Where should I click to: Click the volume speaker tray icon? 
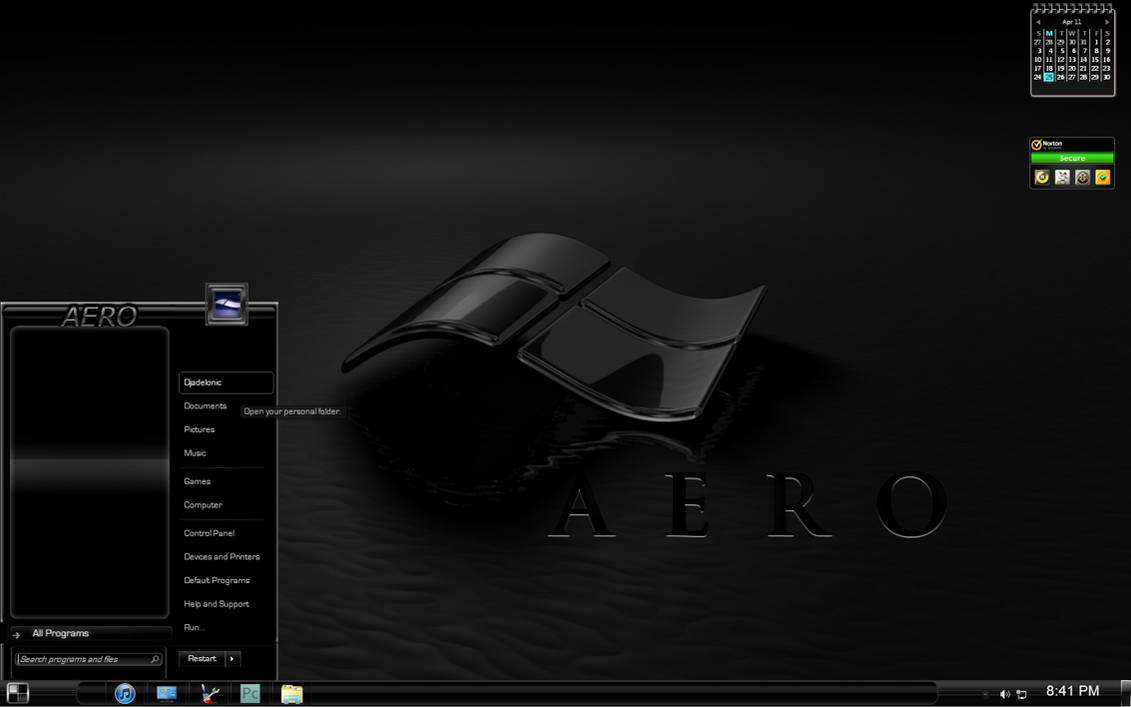[x=1004, y=694]
